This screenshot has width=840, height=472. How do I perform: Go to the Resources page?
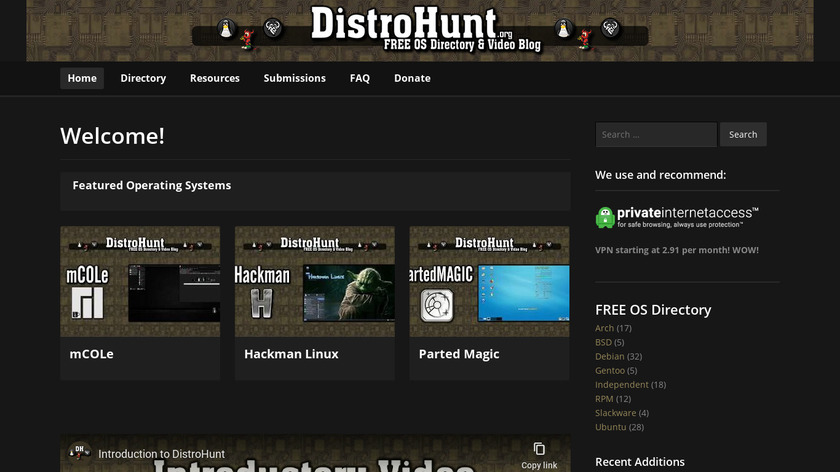214,78
